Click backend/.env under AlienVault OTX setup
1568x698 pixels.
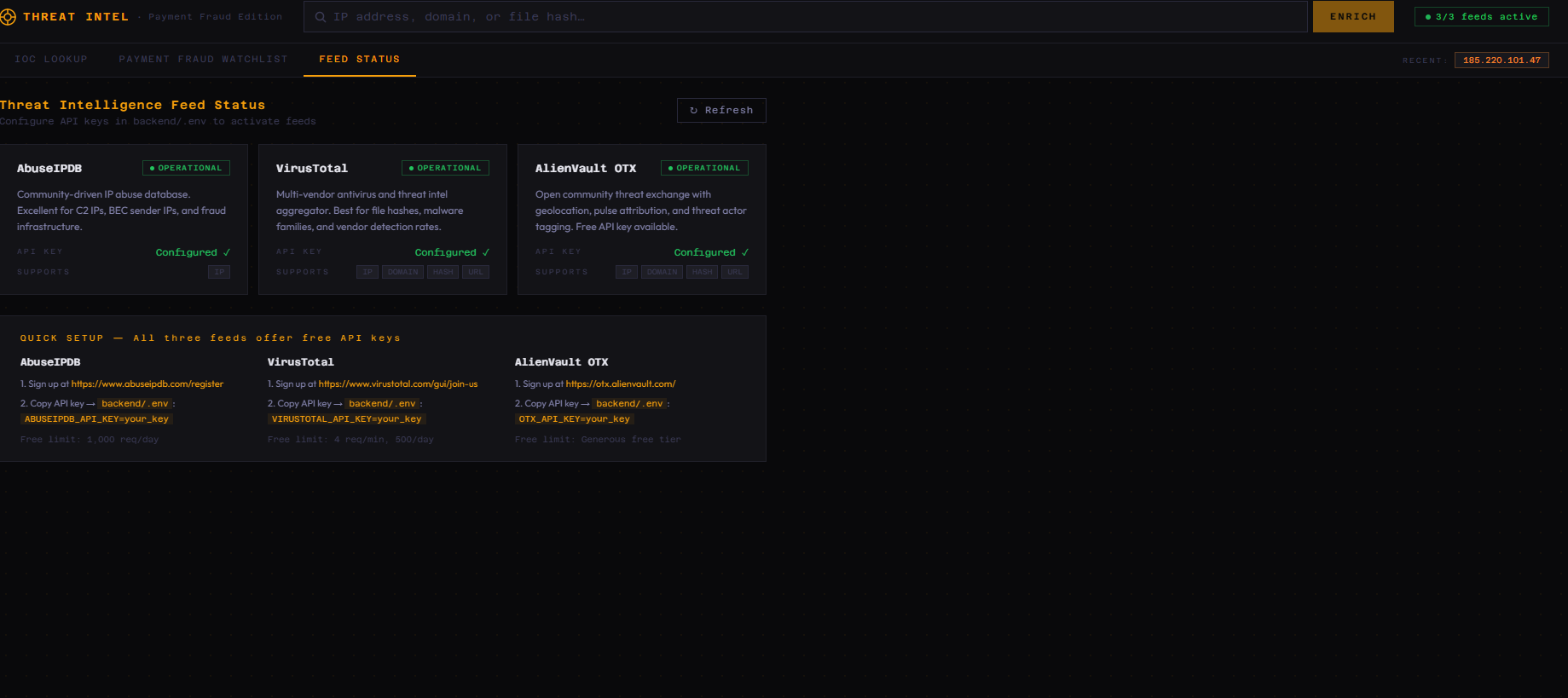(x=629, y=404)
